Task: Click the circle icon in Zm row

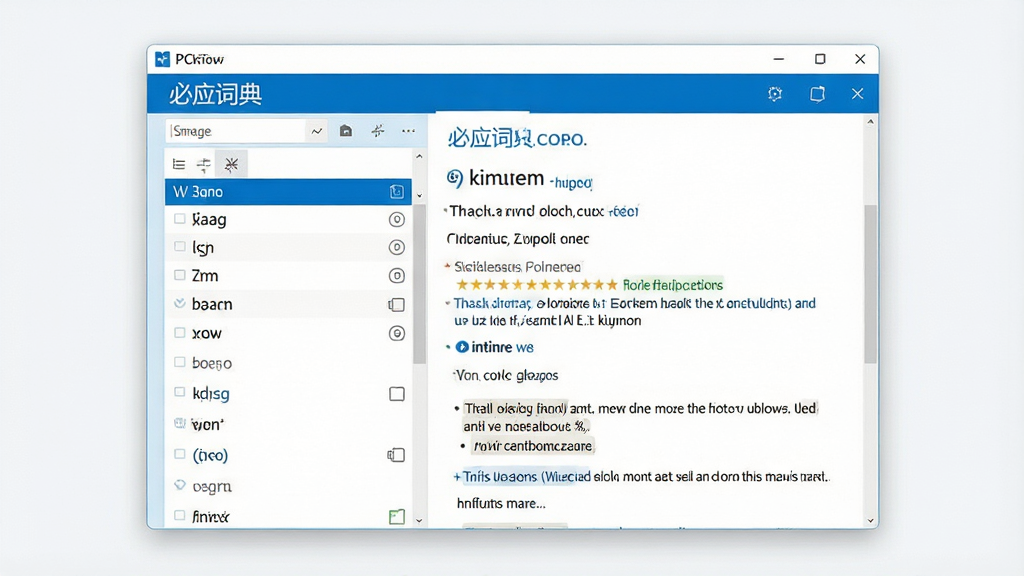Action: click(x=396, y=276)
